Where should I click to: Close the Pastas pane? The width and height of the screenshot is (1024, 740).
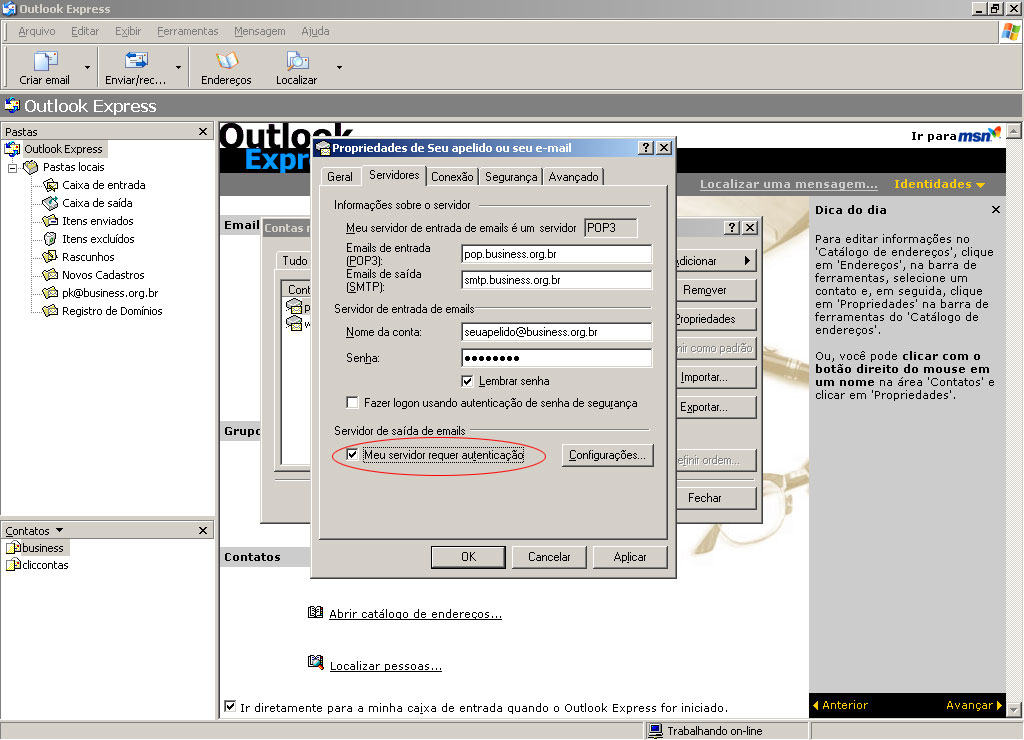(x=203, y=132)
